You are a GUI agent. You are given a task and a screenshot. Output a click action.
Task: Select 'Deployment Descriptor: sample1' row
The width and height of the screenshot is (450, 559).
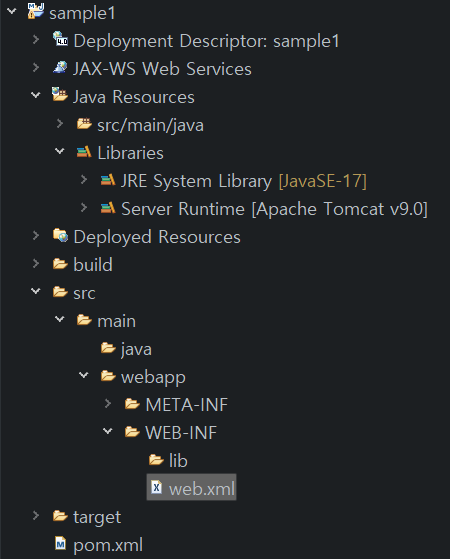tap(206, 41)
